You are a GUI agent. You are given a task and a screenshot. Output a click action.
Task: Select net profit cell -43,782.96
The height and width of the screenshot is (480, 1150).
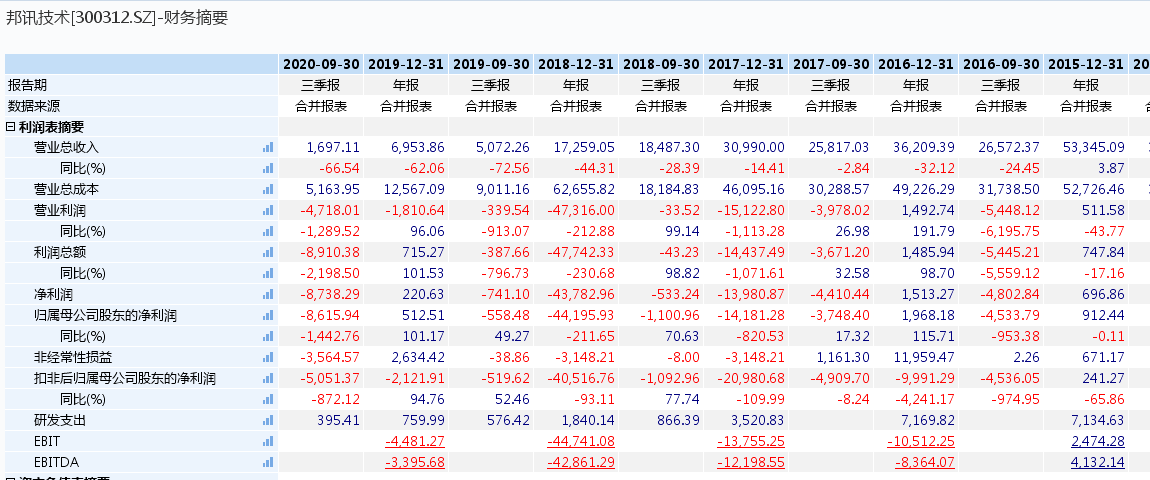(x=576, y=295)
